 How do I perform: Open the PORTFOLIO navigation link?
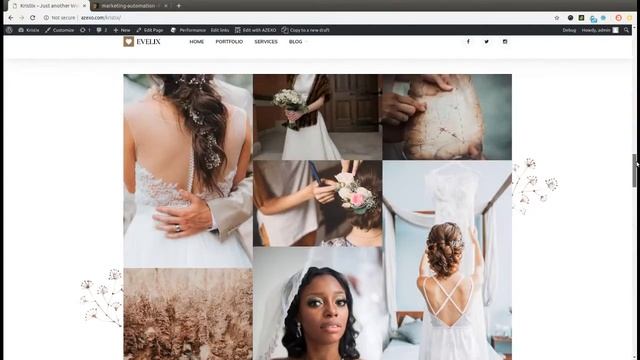click(229, 42)
